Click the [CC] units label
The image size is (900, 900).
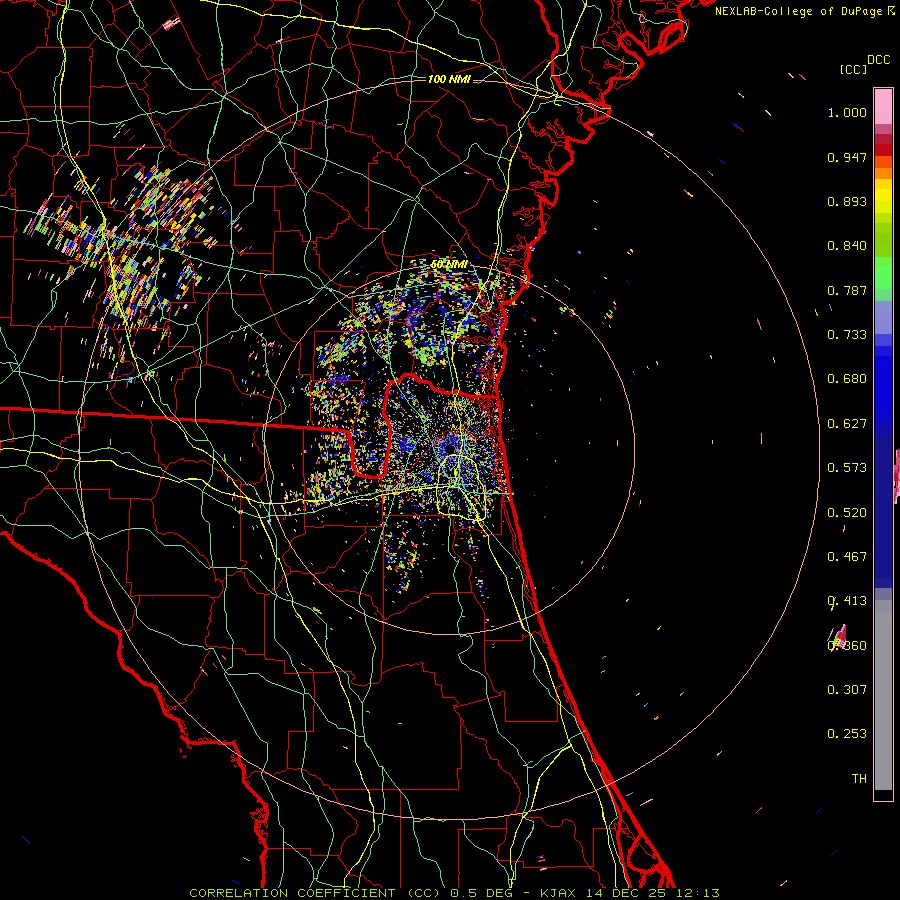853,69
